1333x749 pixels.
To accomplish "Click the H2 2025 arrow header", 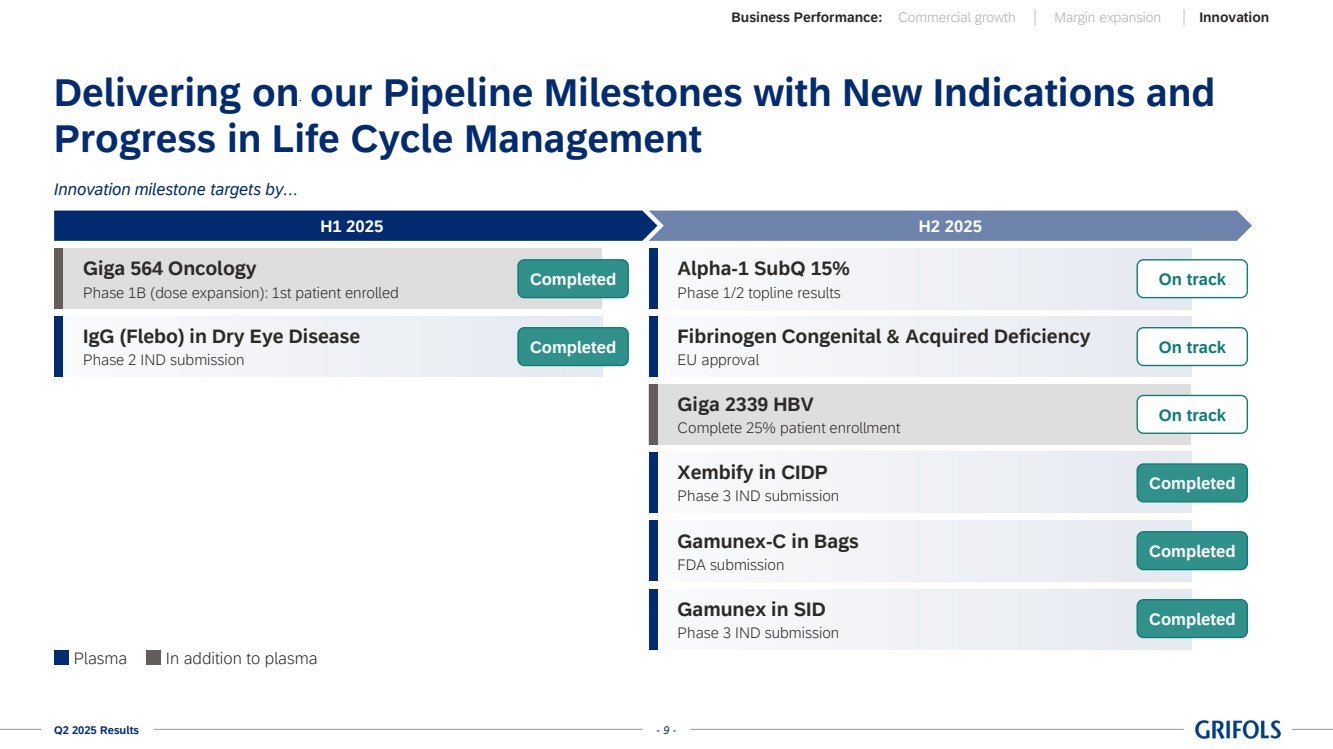I will pyautogui.click(x=949, y=226).
